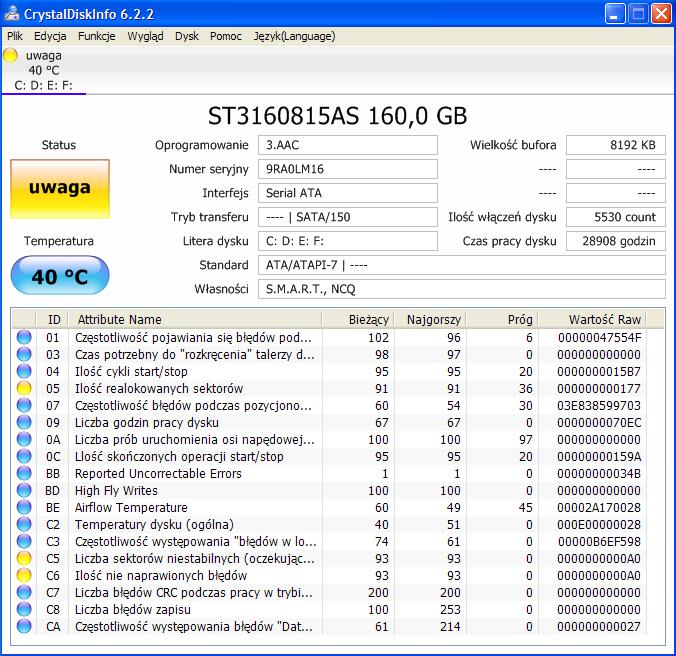Select row Airflow Temperature
The image size is (676, 656).
pos(331,507)
